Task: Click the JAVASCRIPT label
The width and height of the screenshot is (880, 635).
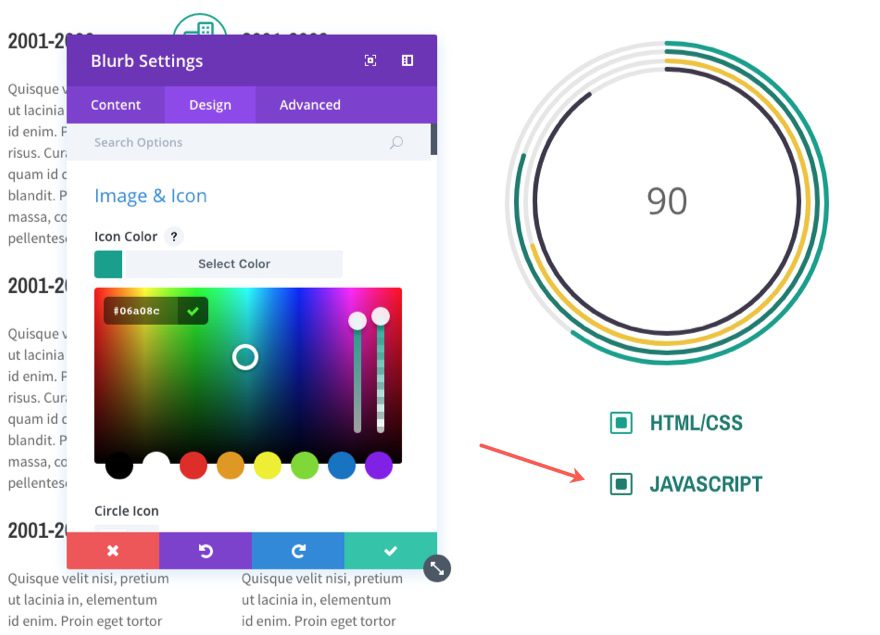Action: [x=706, y=484]
